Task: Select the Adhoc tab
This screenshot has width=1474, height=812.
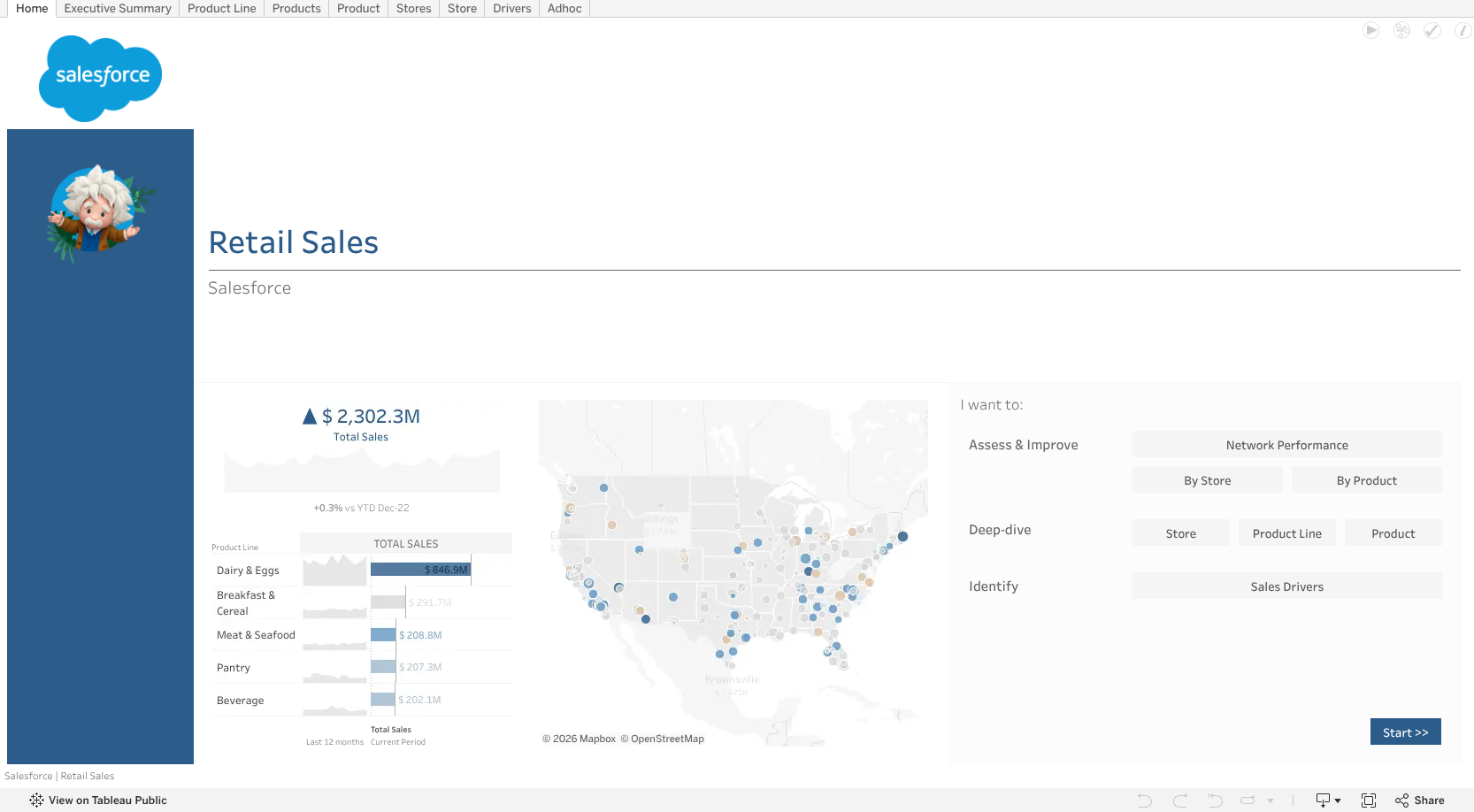Action: (x=564, y=9)
